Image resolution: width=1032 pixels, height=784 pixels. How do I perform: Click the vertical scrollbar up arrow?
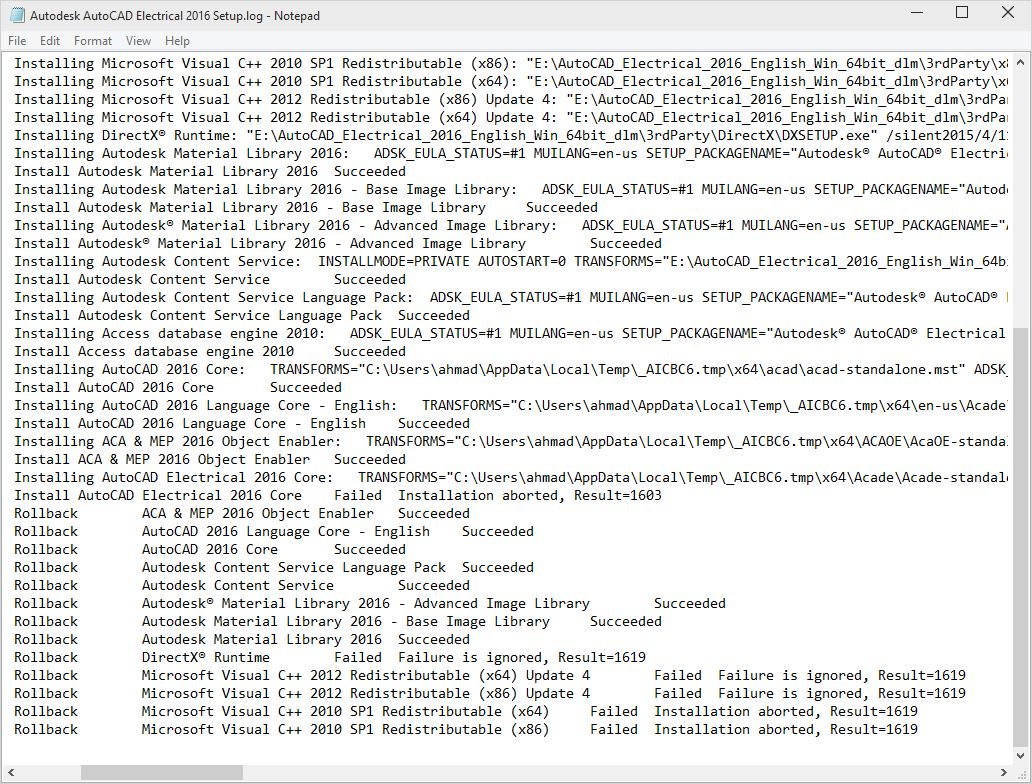point(1020,63)
